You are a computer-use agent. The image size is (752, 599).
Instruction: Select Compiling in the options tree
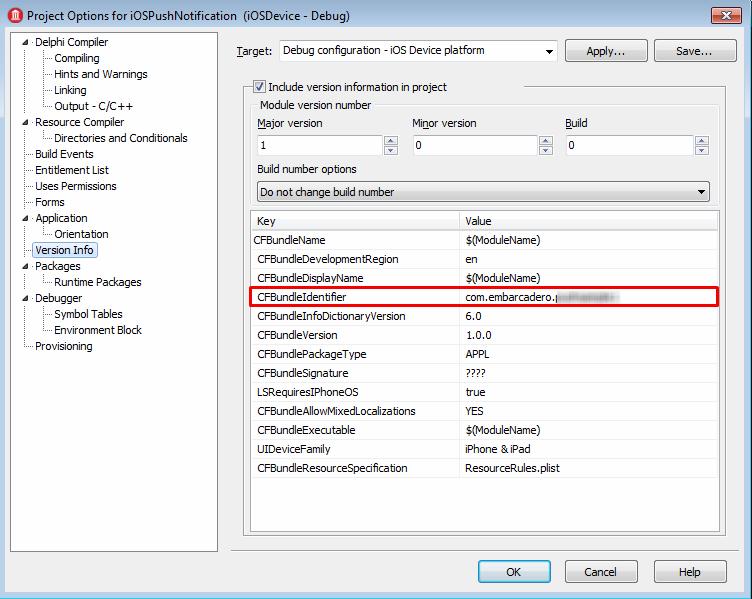coord(77,58)
